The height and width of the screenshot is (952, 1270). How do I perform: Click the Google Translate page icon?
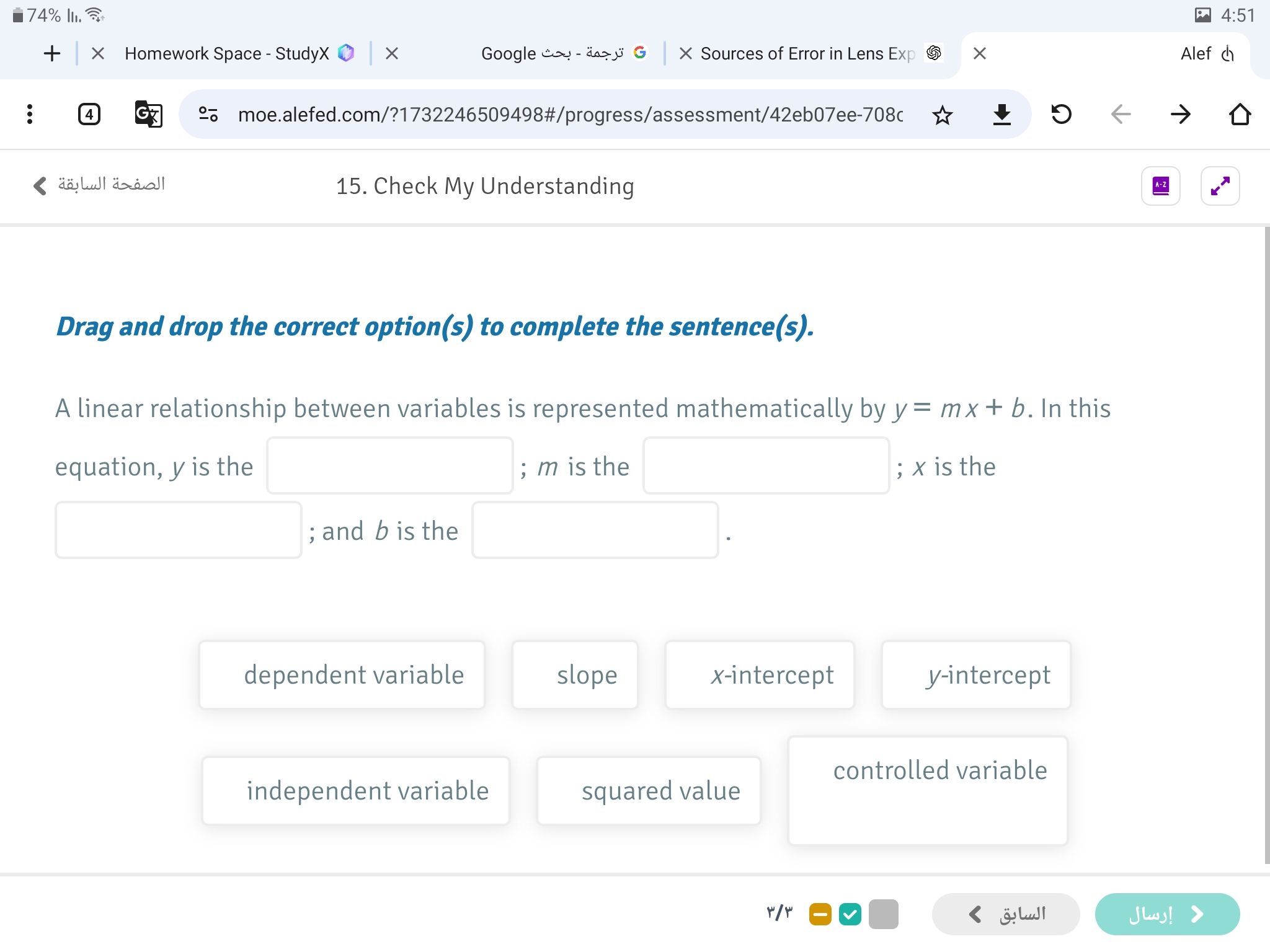point(149,114)
